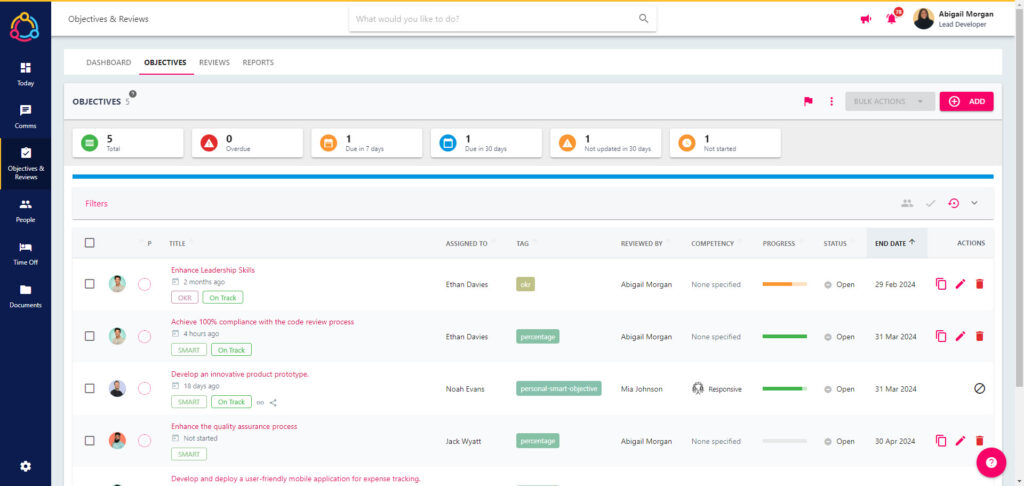1024x486 pixels.
Task: Open Enhance Leadership Skills objective link
Action: [213, 270]
